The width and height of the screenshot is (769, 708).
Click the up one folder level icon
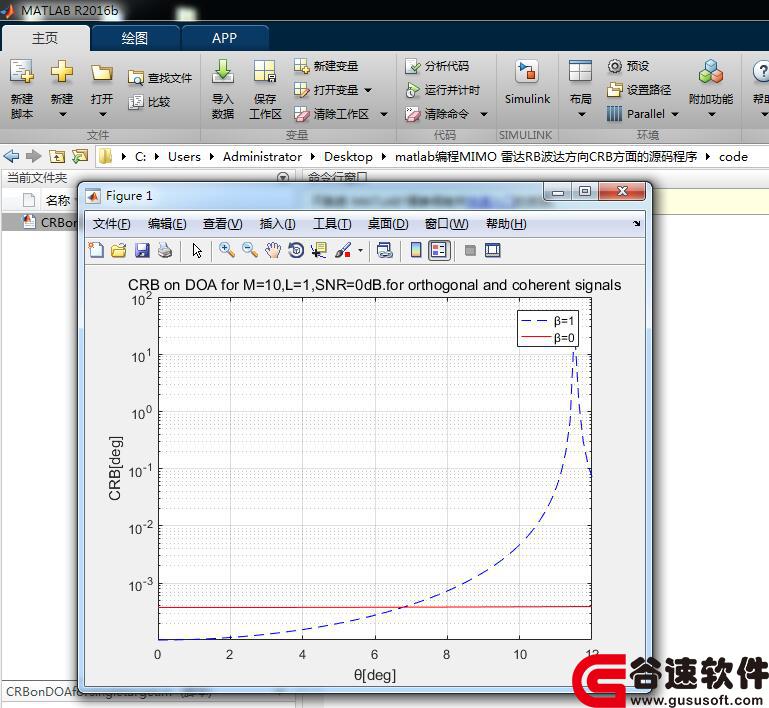coord(57,156)
